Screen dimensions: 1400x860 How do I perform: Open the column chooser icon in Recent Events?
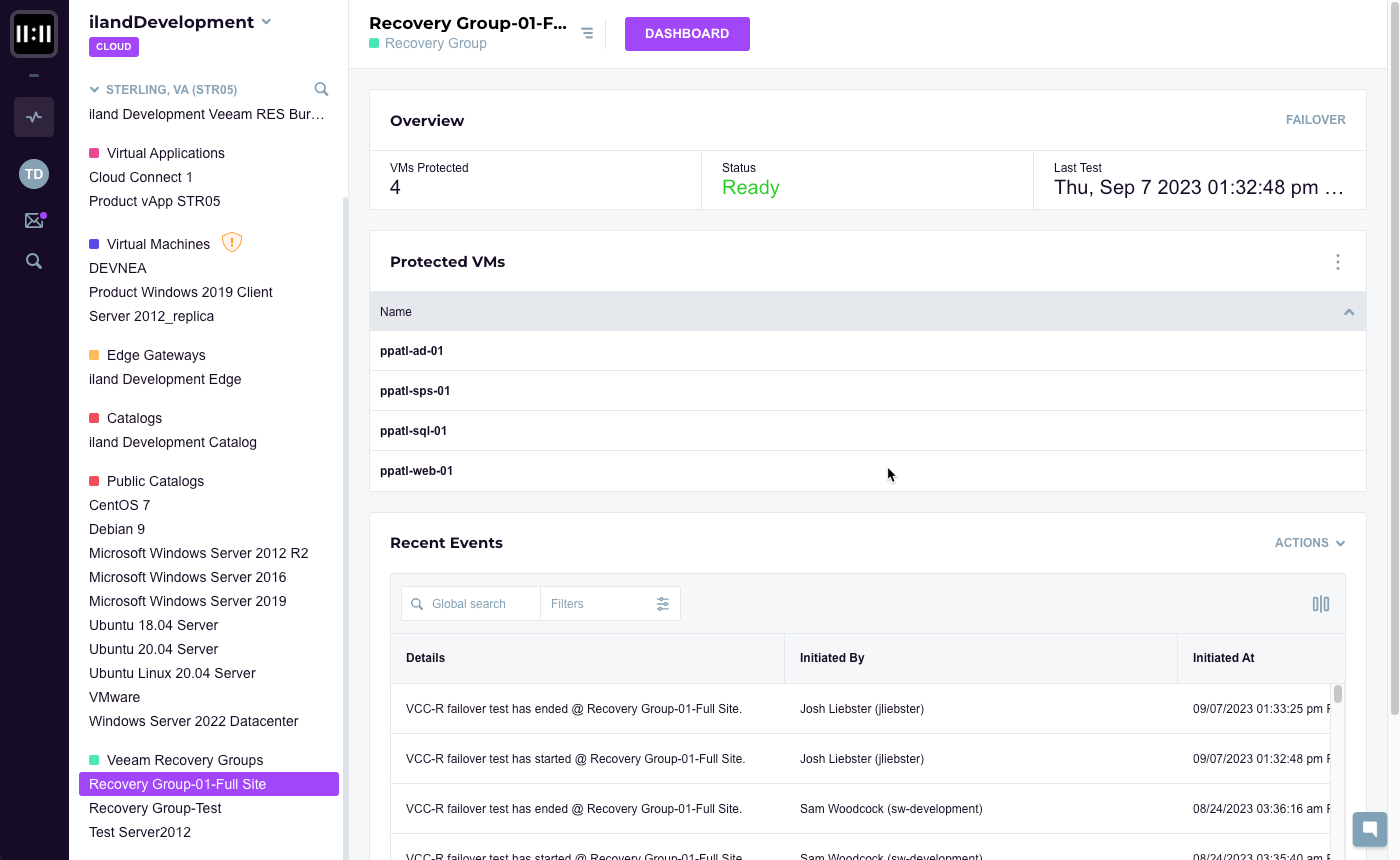point(1321,604)
